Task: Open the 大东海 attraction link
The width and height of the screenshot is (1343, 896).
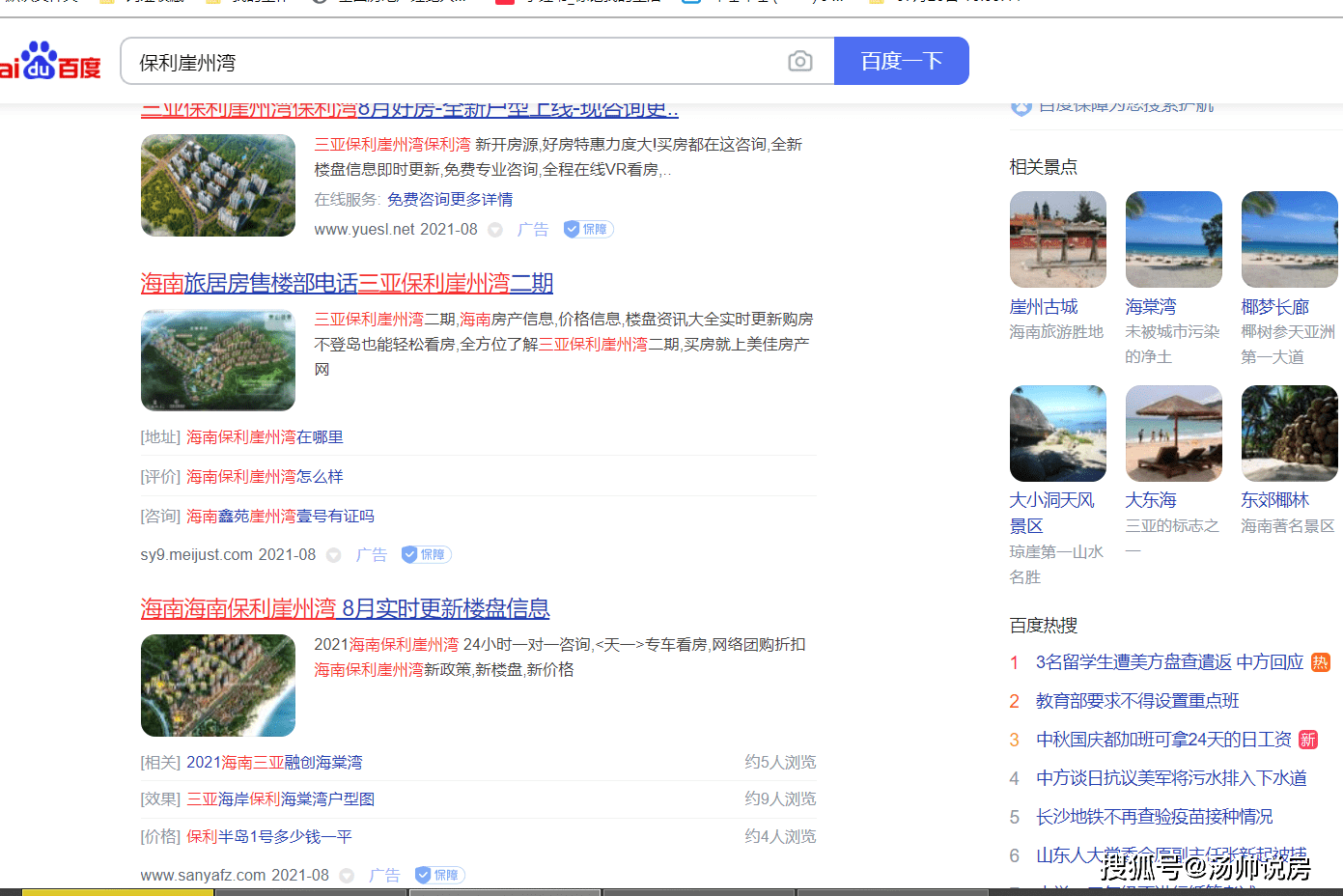Action: coord(1151,500)
